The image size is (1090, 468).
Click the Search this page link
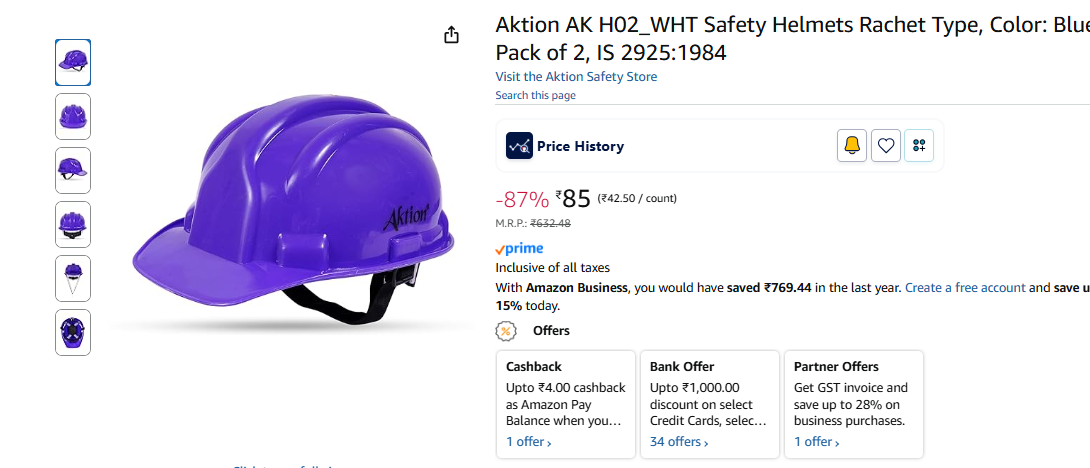click(535, 95)
